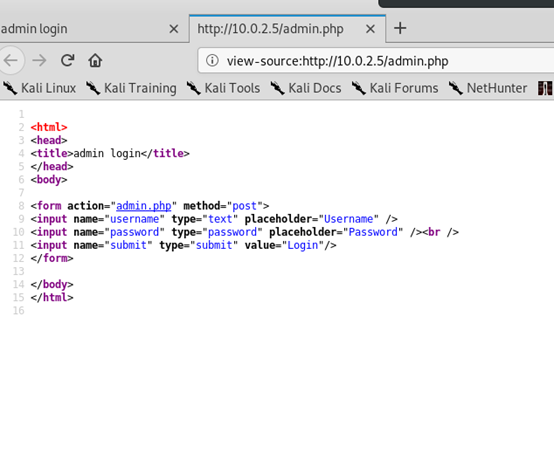The image size is (554, 454).
Task: Click the "submit" name attribute value
Action: point(128,245)
